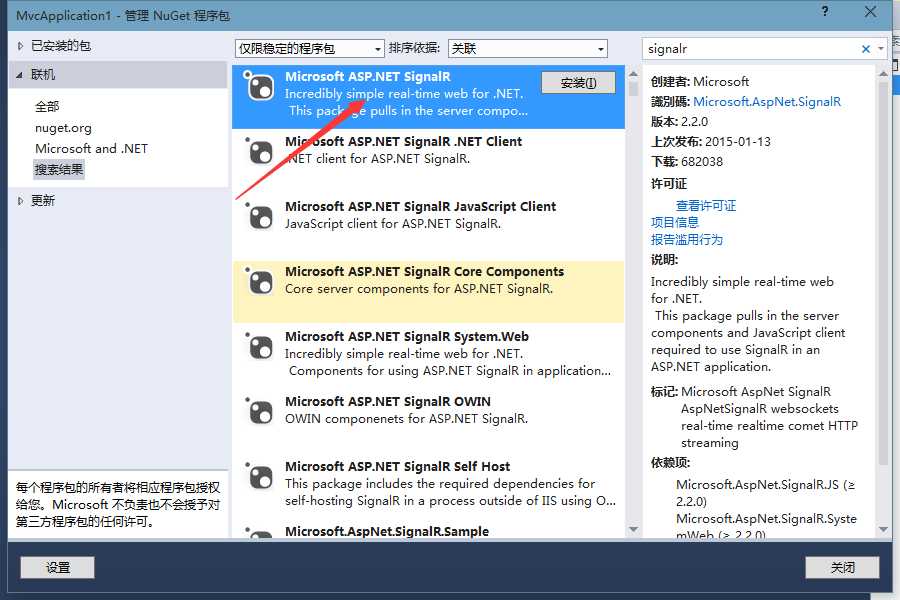Screen dimensions: 900x600
Task: Click the package list scroll-down arrow
Action: (x=633, y=529)
